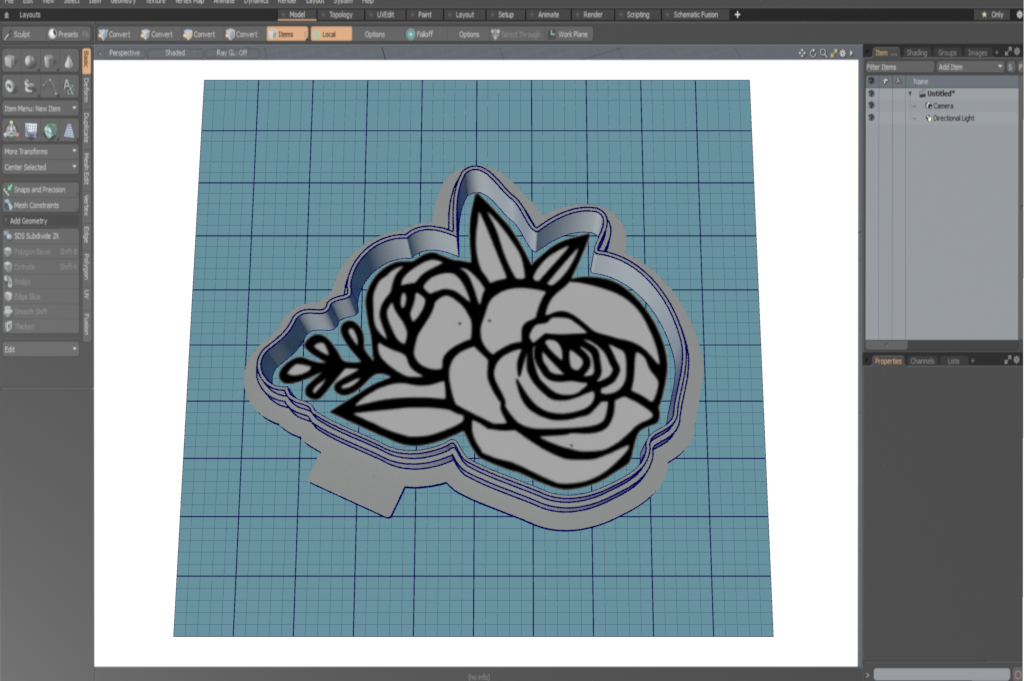Open the Item Menu: New Item dropdown
Image resolution: width=1024 pixels, height=681 pixels.
(40, 108)
